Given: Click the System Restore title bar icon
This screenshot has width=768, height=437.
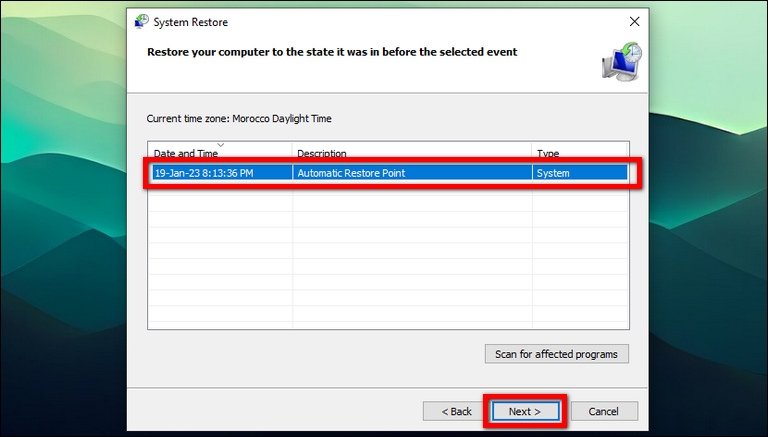Looking at the screenshot, I should [142, 22].
